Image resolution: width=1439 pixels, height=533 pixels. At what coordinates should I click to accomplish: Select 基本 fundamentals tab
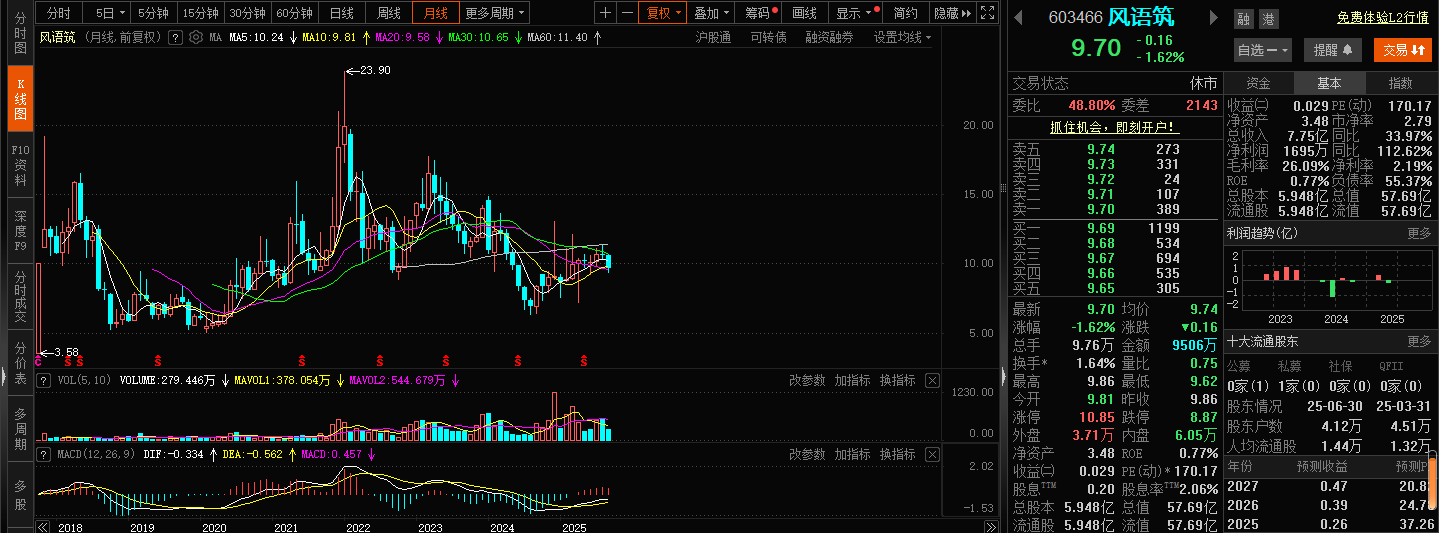pyautogui.click(x=1329, y=83)
